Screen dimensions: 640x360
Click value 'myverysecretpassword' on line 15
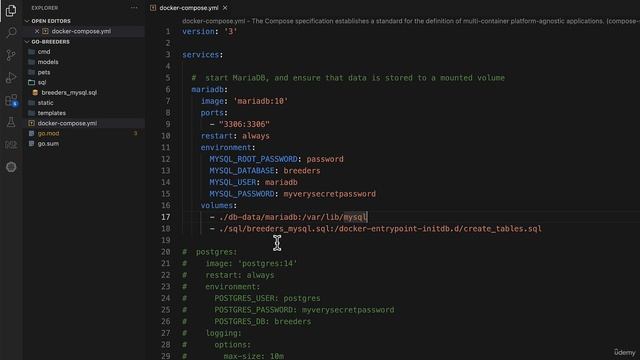click(330, 194)
